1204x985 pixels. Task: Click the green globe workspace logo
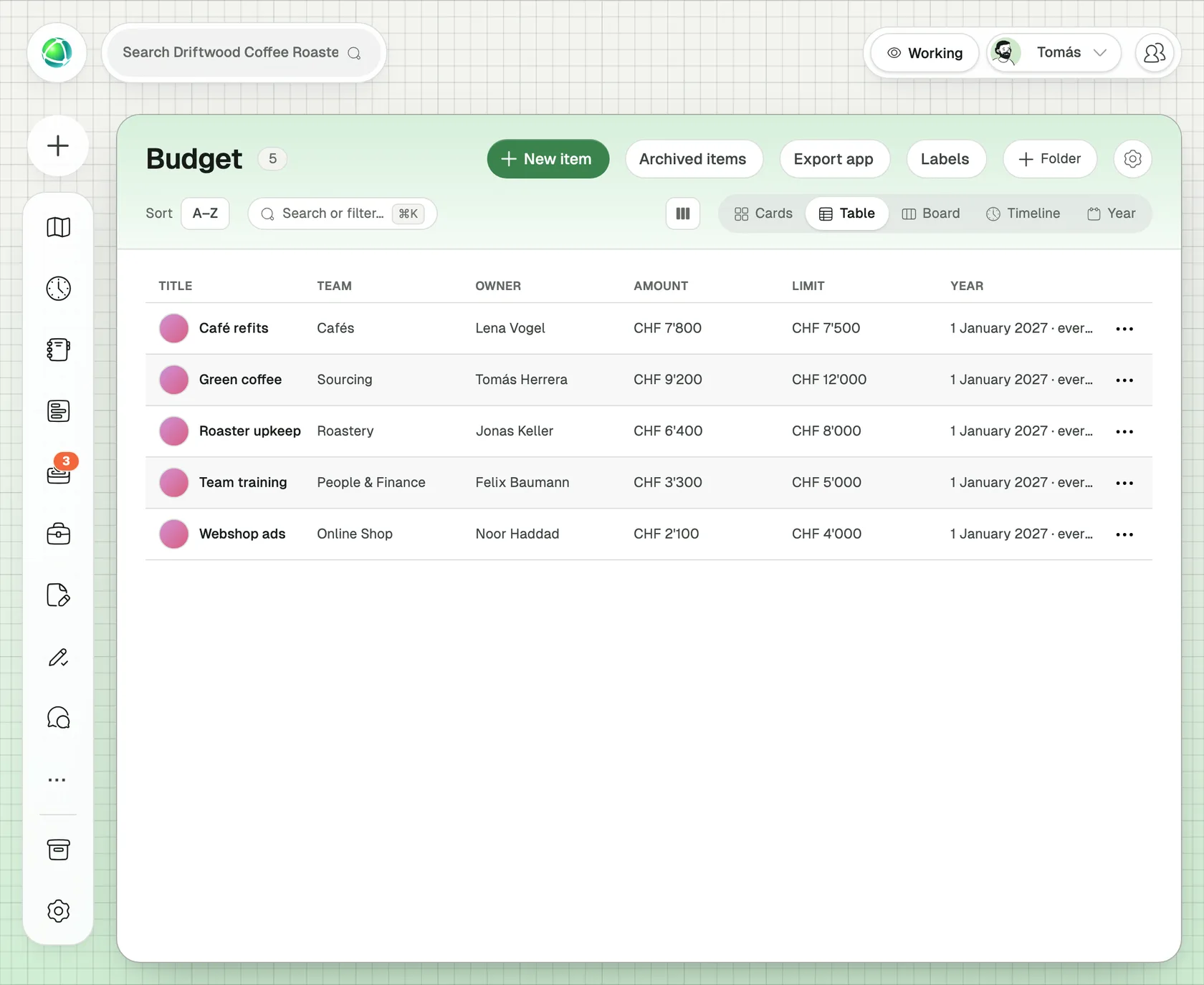57,53
